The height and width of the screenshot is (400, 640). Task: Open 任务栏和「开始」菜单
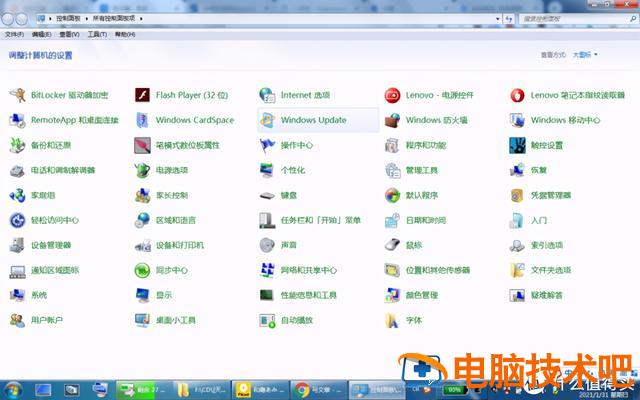(x=310, y=220)
